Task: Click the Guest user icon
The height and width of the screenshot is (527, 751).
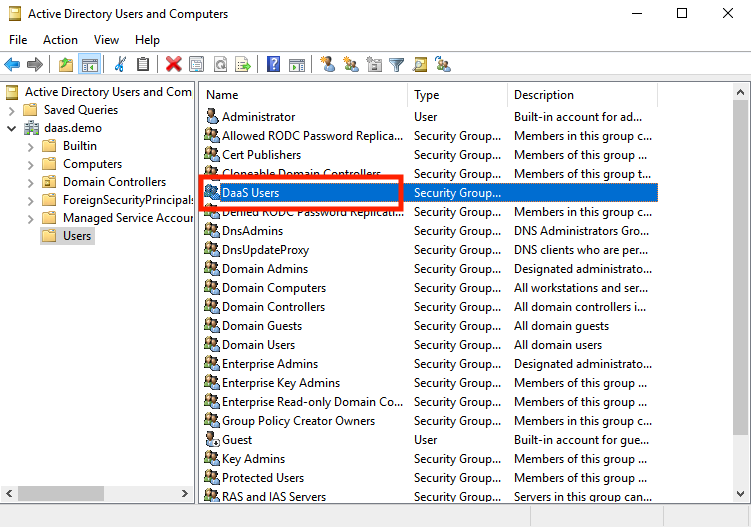Action: (x=212, y=439)
